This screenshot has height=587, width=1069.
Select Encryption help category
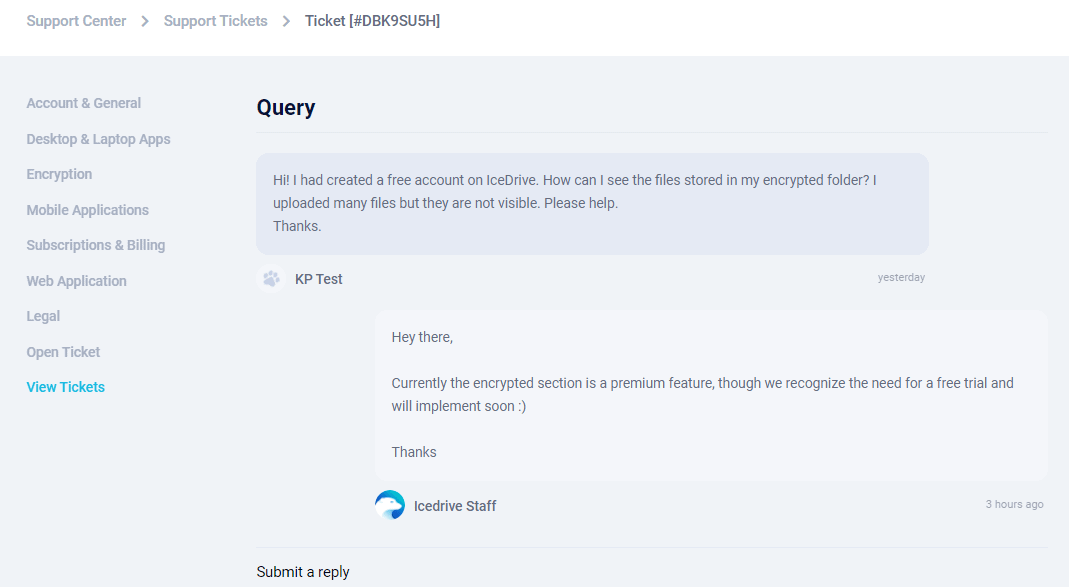click(59, 174)
